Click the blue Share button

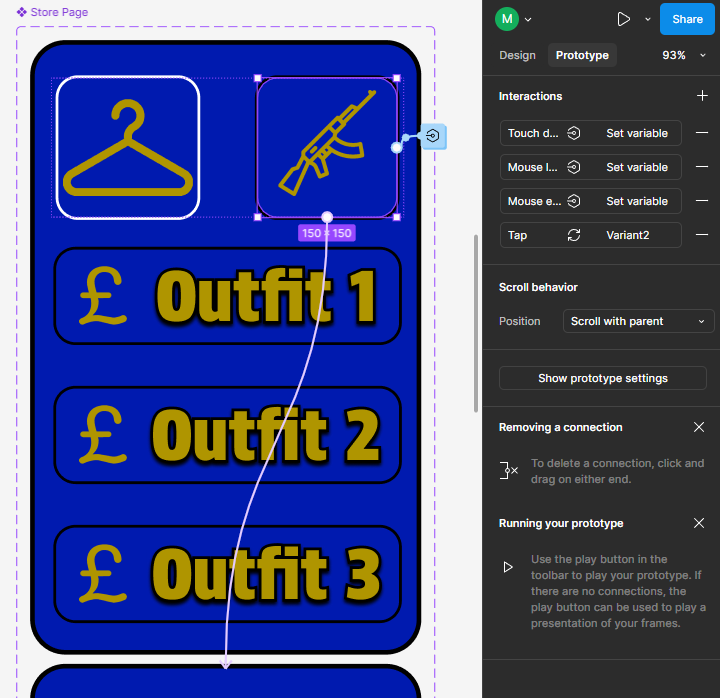(687, 19)
